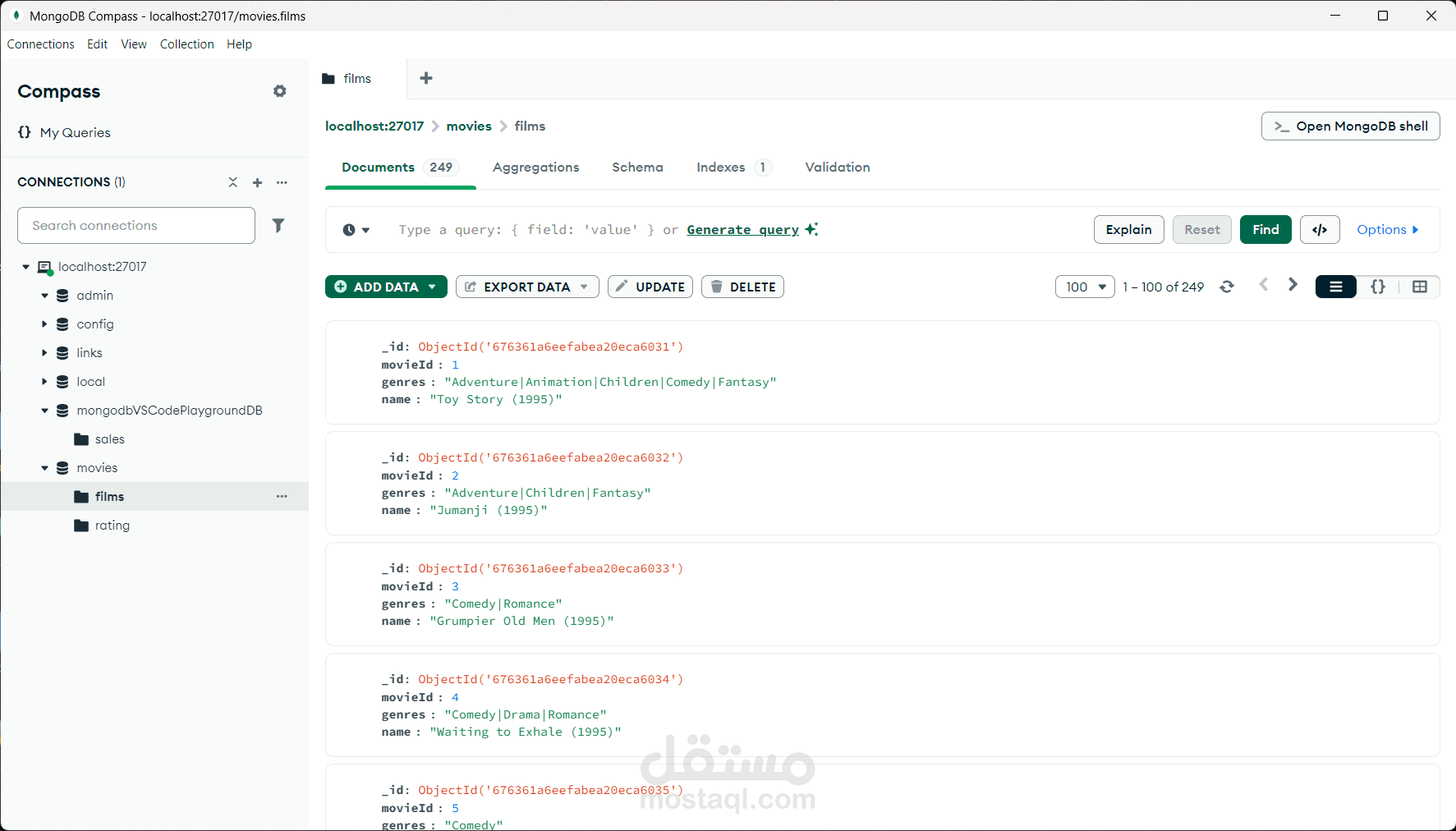Click movies in breadcrumb
Screen dimensions: 1456x831
(469, 126)
